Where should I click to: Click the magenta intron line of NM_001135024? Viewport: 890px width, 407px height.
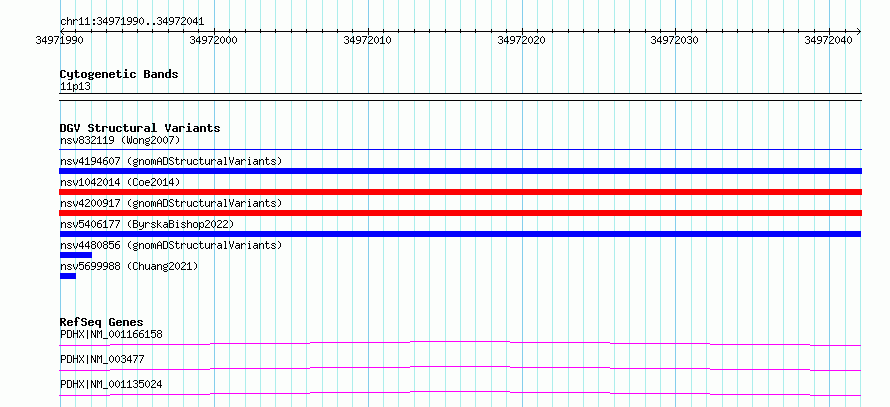point(460,393)
